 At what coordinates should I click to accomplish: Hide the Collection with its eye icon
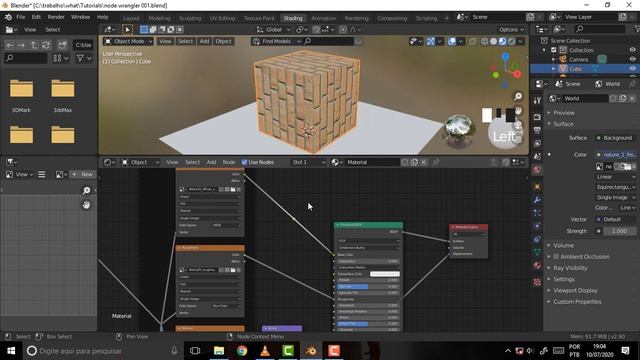(x=632, y=50)
